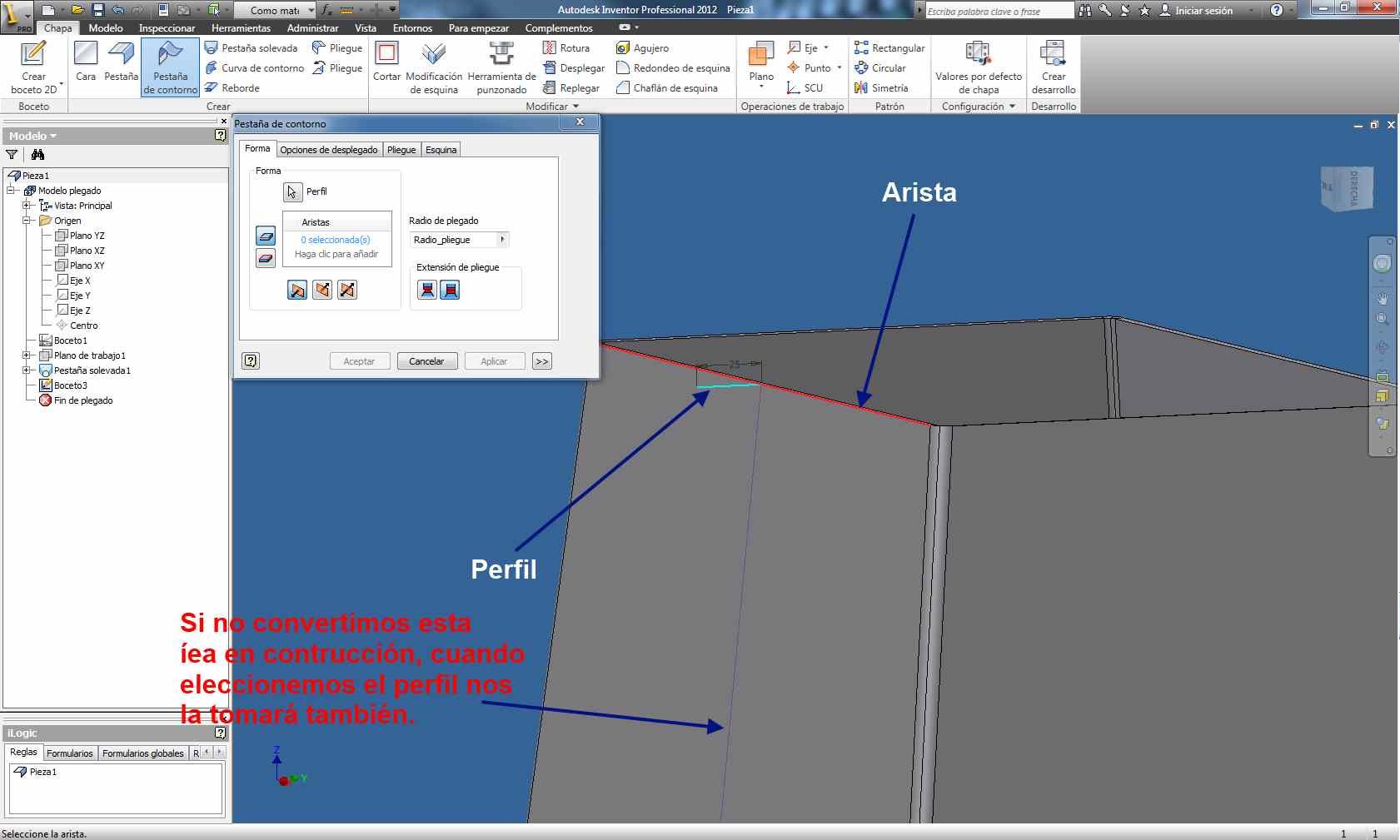Image resolution: width=1400 pixels, height=840 pixels.
Task: Toggle first Extensión de pliegue option
Action: pos(427,290)
